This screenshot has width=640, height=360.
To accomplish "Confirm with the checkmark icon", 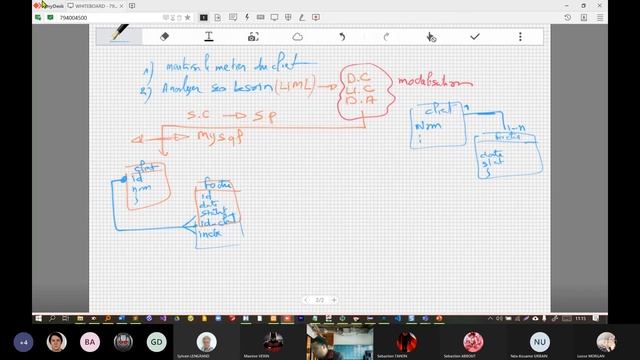I will [475, 37].
